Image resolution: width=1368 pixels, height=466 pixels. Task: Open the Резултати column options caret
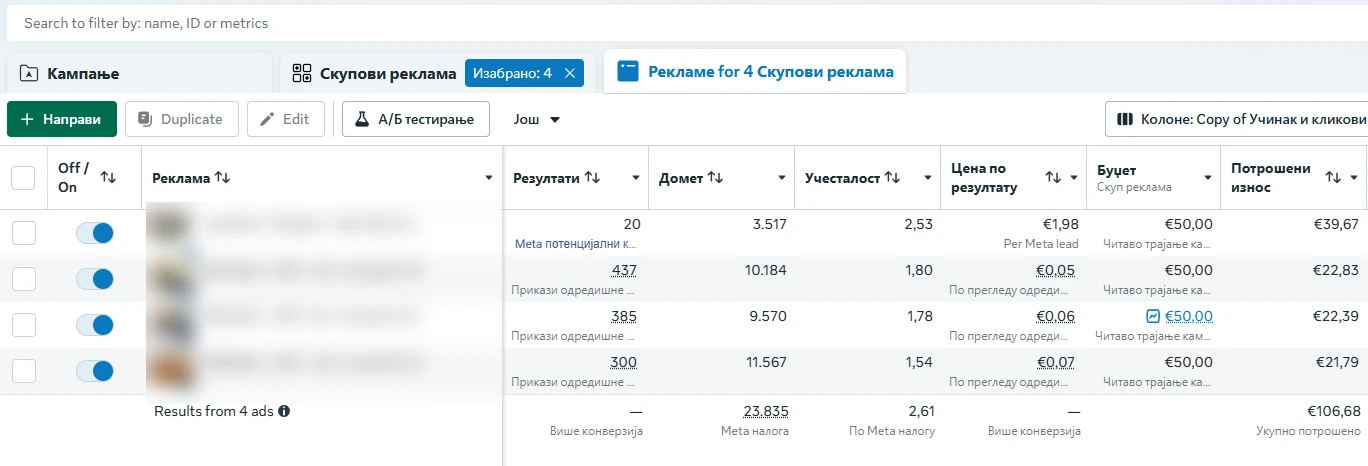tap(635, 178)
